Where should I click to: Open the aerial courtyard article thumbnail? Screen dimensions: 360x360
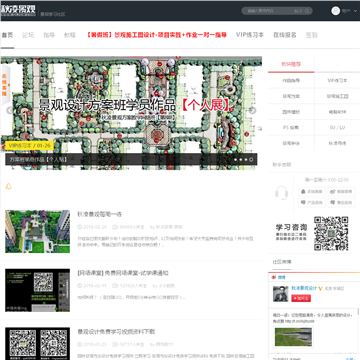coord(37,231)
